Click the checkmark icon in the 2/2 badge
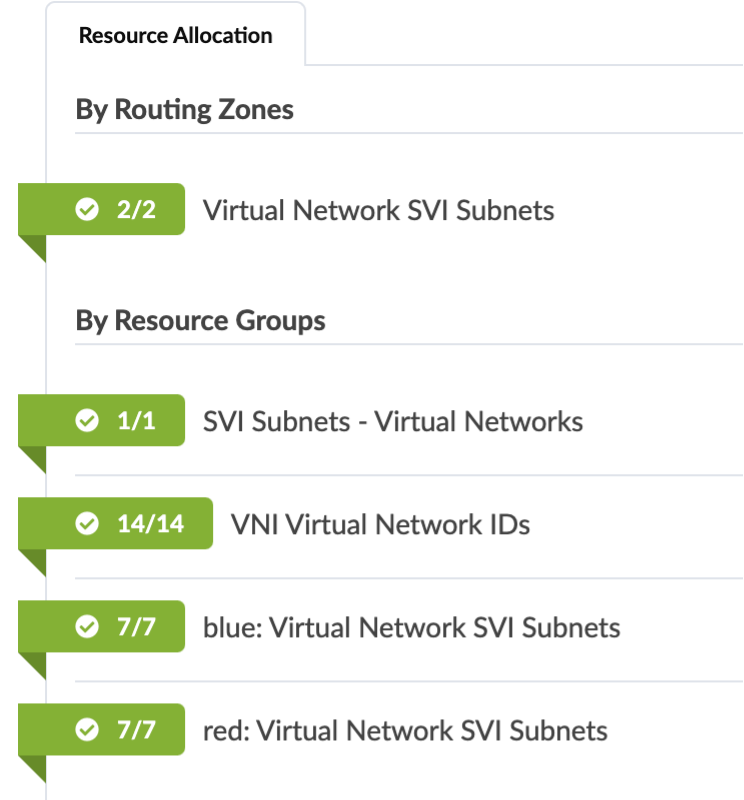The height and width of the screenshot is (800, 744). click(x=88, y=210)
